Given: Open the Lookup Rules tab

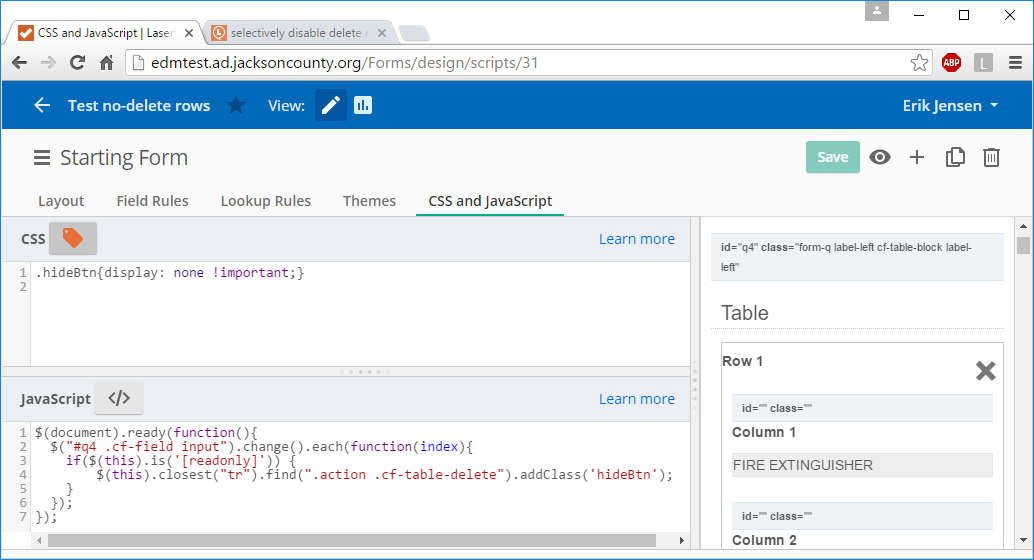Looking at the screenshot, I should click(x=265, y=201).
